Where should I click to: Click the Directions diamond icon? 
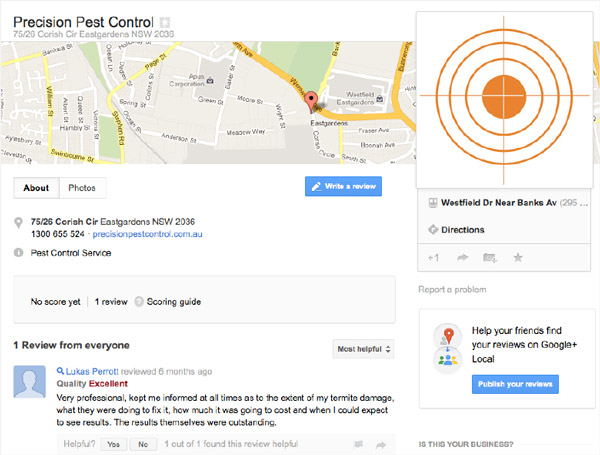pos(433,230)
